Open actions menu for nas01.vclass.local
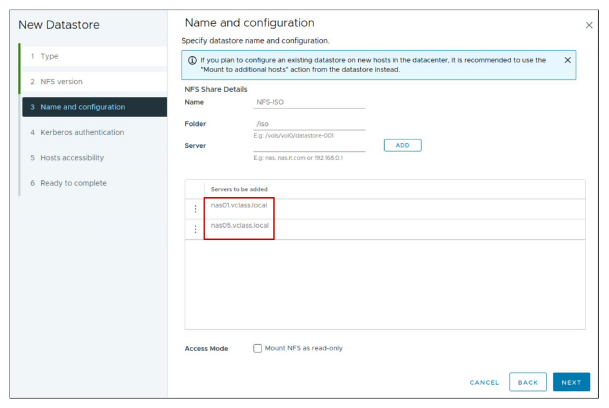This screenshot has width=609, height=408. tap(195, 208)
